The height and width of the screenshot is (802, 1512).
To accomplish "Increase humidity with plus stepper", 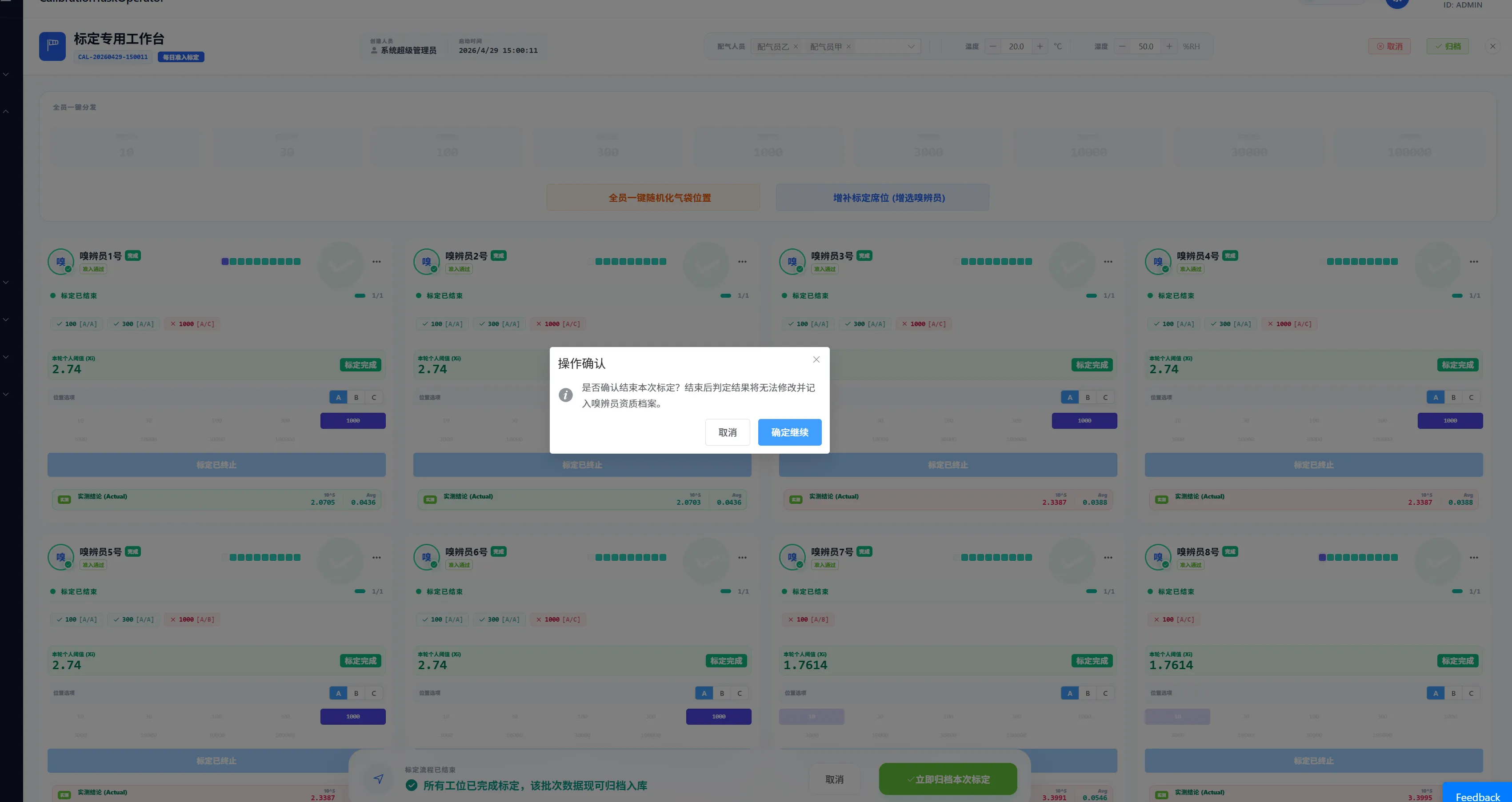I will click(x=1168, y=46).
